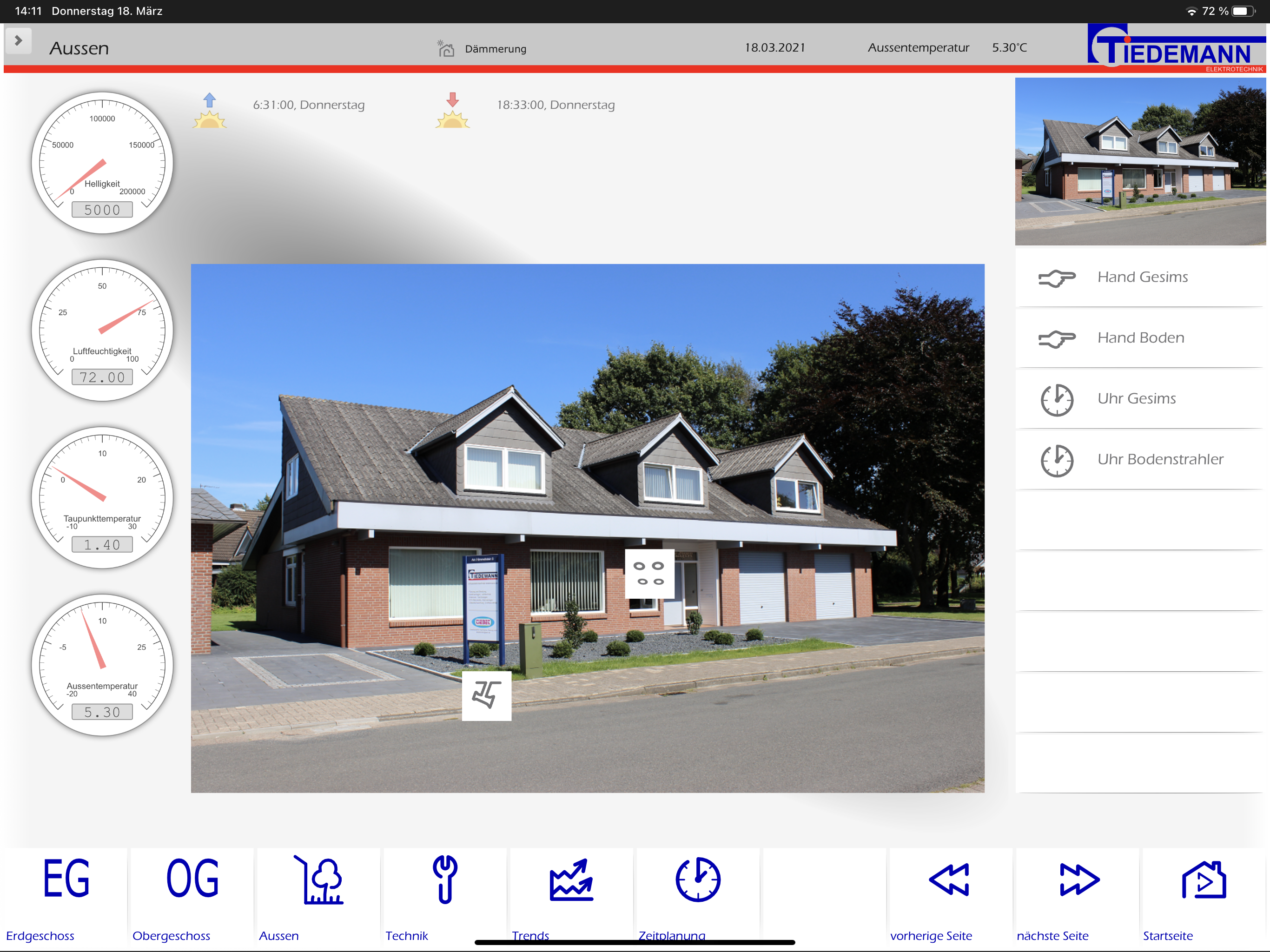Open the Obergeschoss label
1270x952 pixels.
171,935
